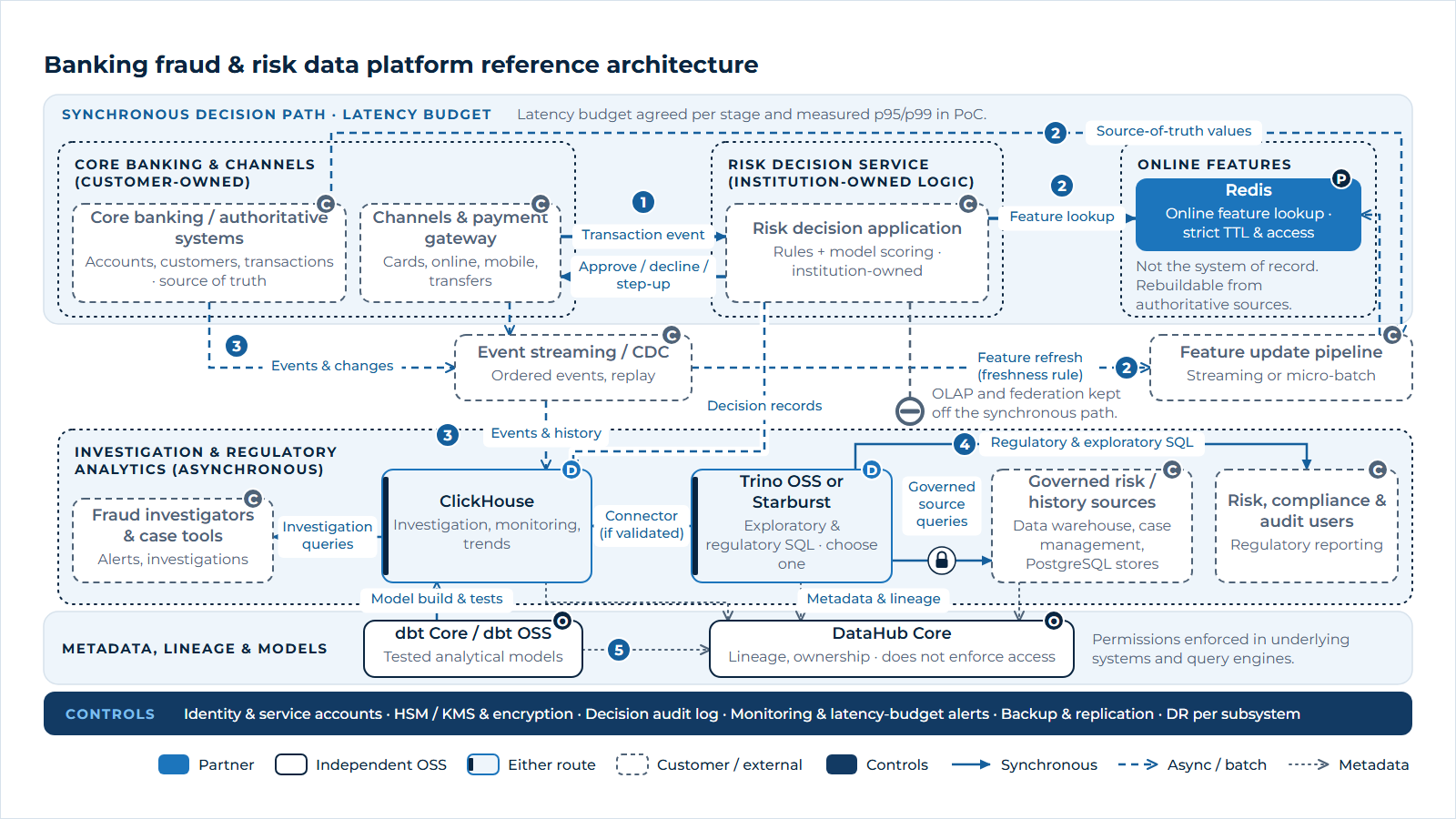Click step badge 4 beside Regulatory & exploratory SQL
Screen dimensions: 1456x819
click(965, 444)
